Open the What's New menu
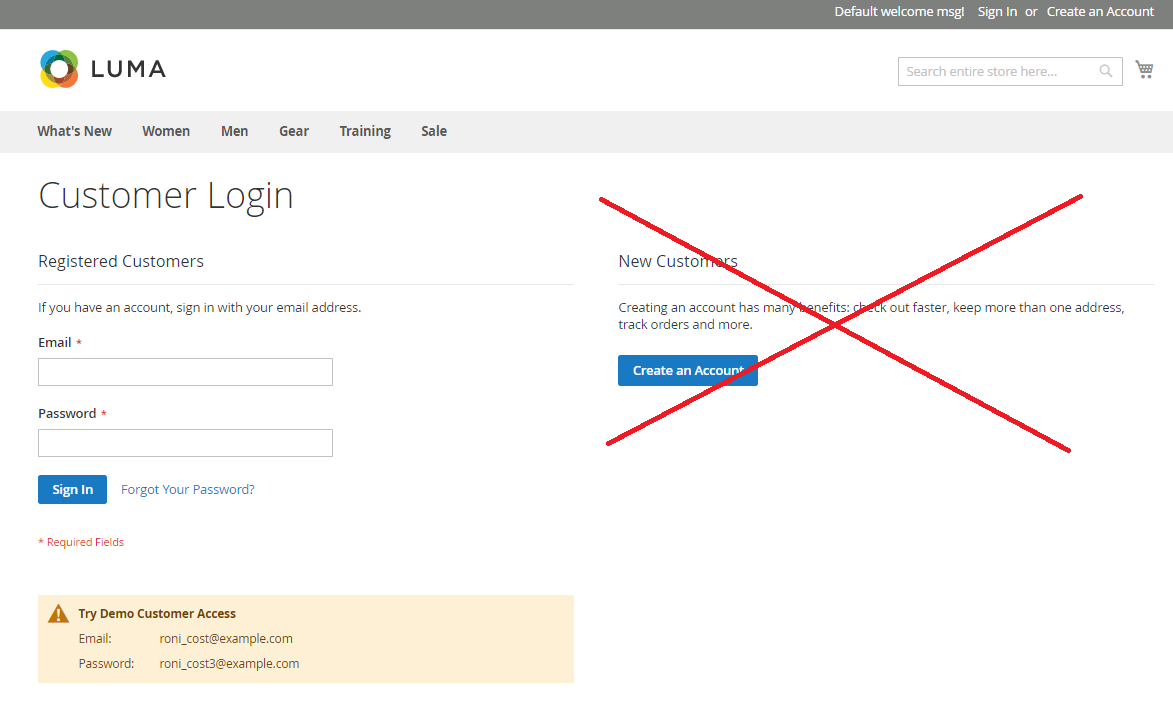The image size is (1173, 707). tap(75, 131)
